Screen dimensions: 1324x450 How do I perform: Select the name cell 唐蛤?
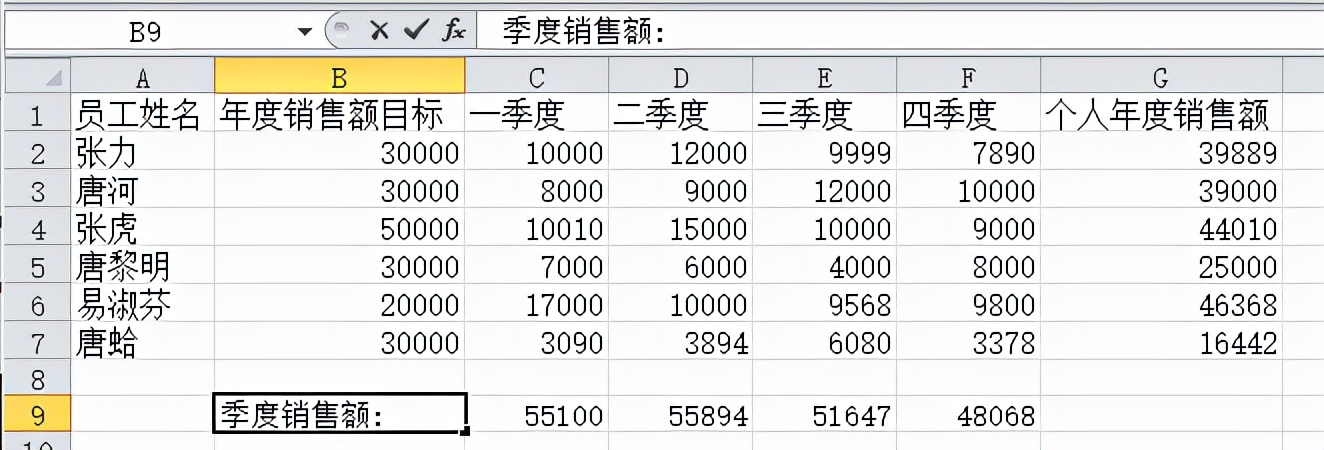(x=142, y=342)
